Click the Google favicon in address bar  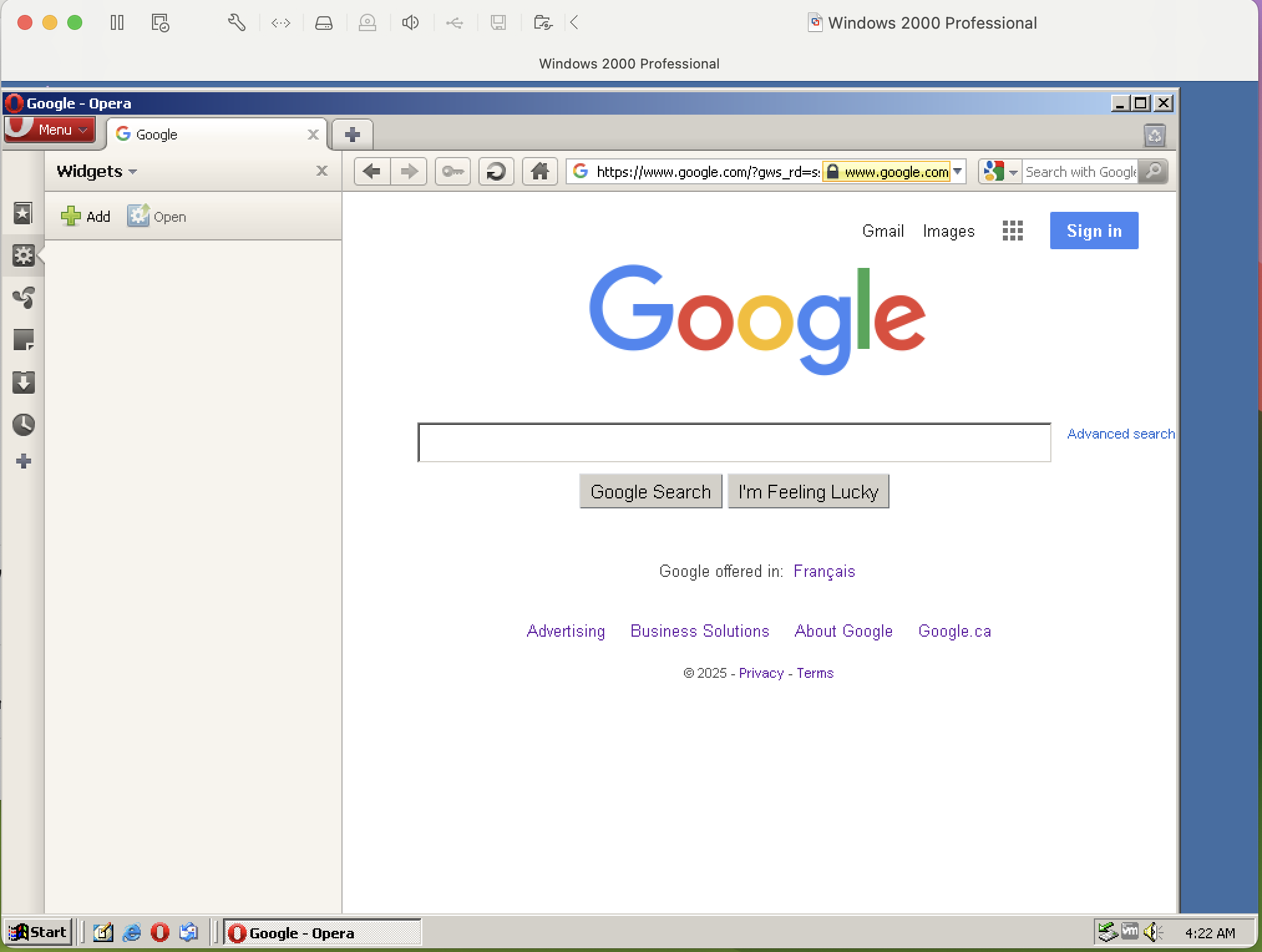(581, 171)
